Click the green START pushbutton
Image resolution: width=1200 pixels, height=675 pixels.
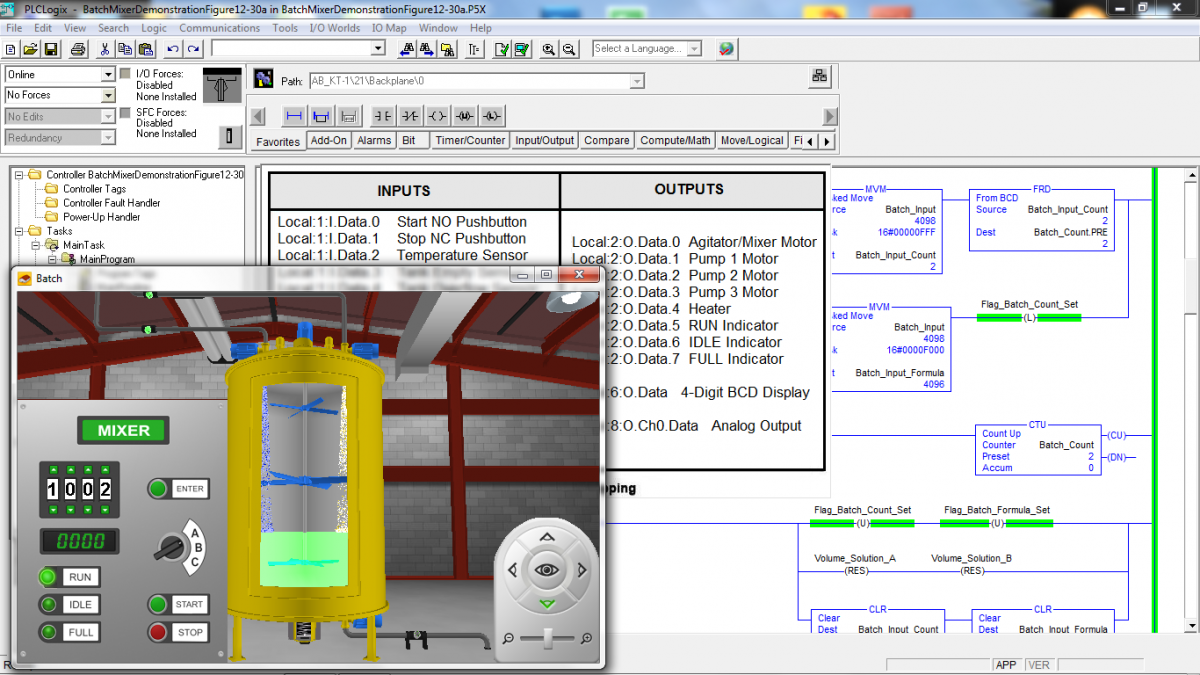pos(158,604)
